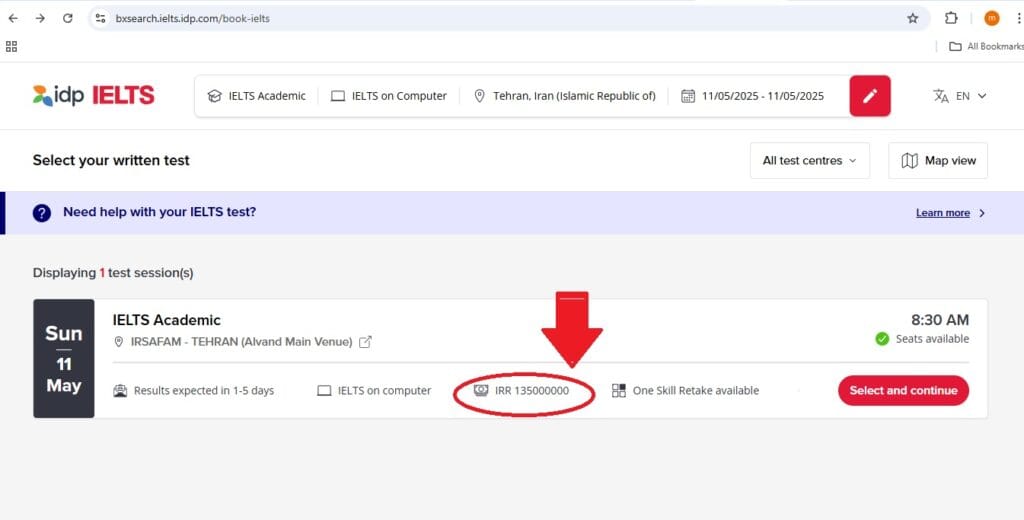Image resolution: width=1024 pixels, height=520 pixels.
Task: Follow the Learn more link
Action: point(942,213)
